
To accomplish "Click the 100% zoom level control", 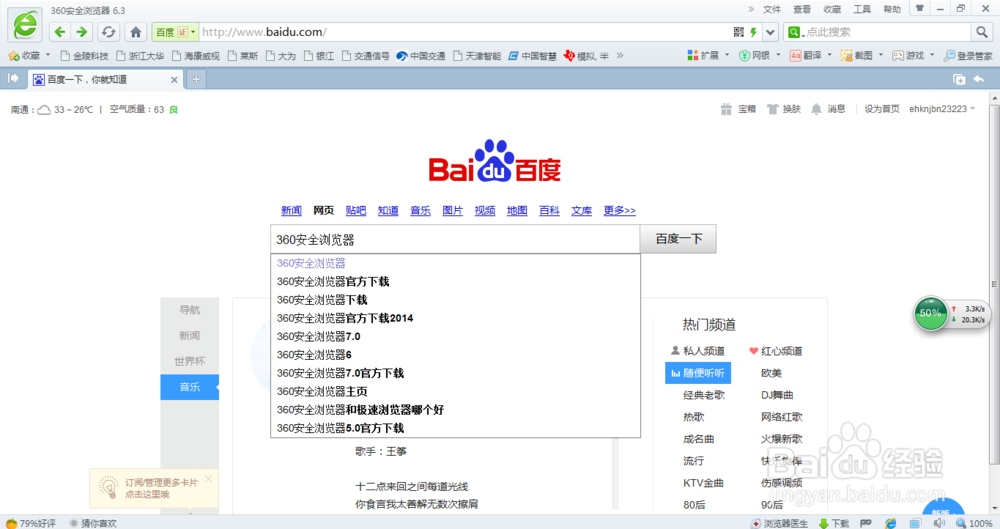I will point(974,523).
